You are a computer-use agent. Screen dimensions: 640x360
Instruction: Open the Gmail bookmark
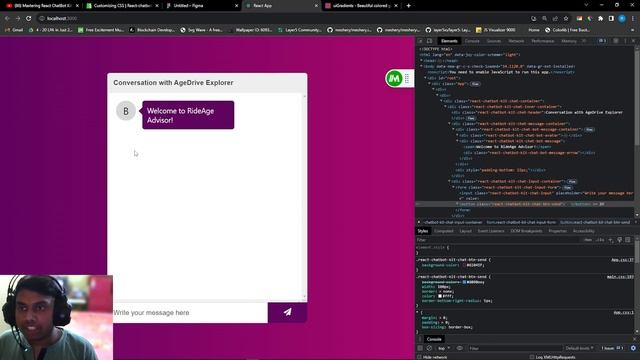click(x=14, y=30)
